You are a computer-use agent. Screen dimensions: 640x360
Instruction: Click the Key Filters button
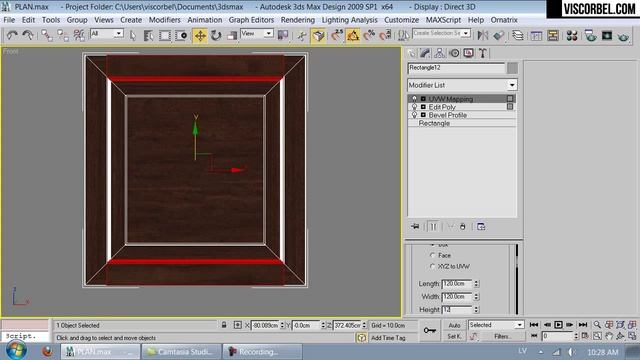pos(502,336)
